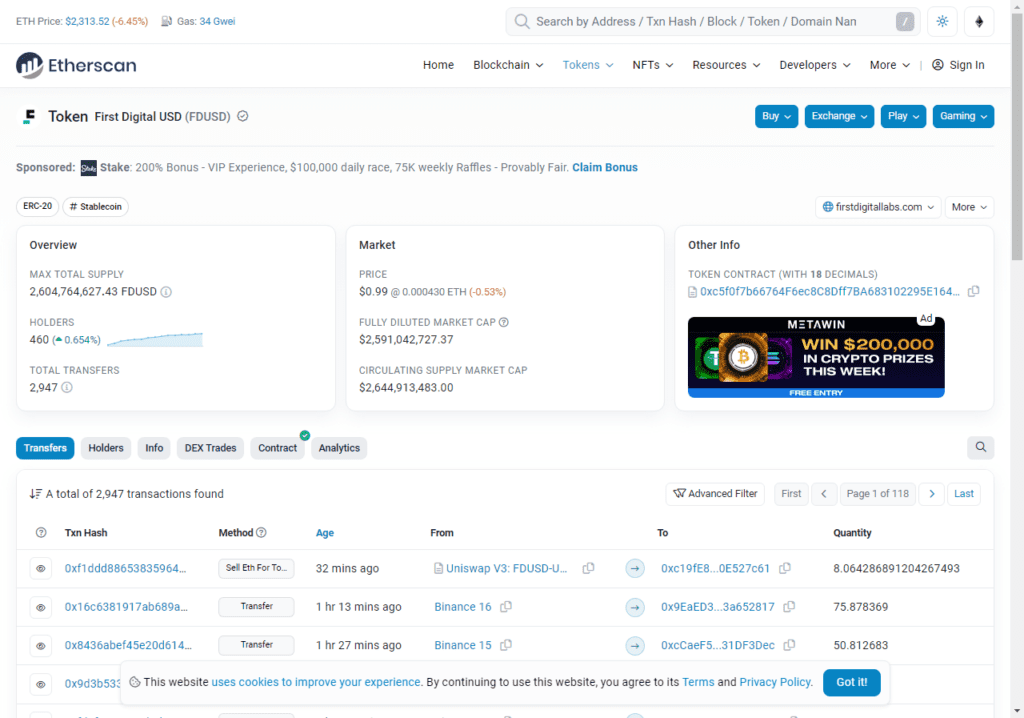This screenshot has height=718, width=1024.
Task: Jump to the Last page of transfers
Action: pyautogui.click(x=963, y=494)
